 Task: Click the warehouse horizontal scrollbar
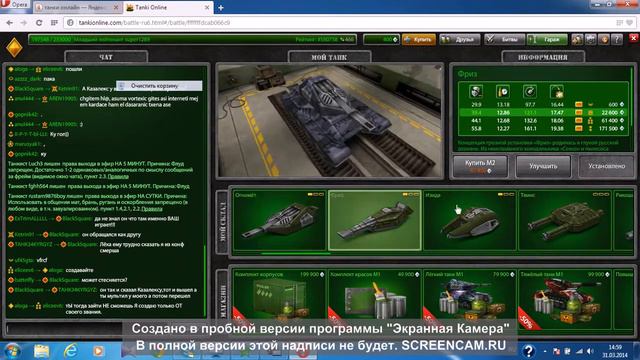(x=296, y=253)
